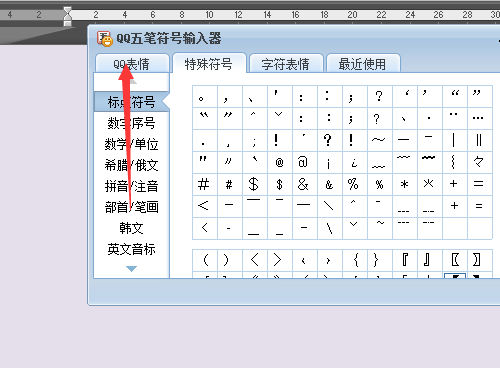This screenshot has height=368, width=500.
Task: Insert the single vertical bar | symbol
Action: 455,140
